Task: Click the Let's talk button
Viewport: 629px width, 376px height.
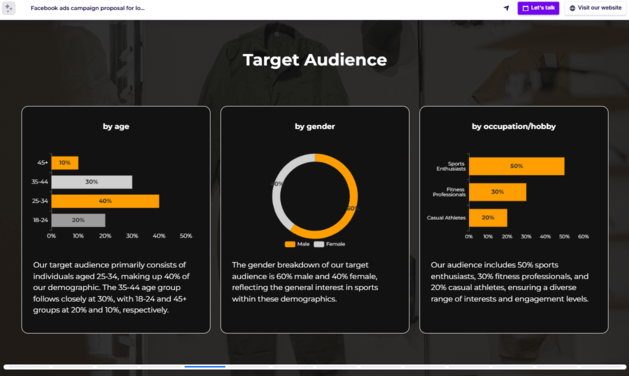Action: tap(538, 8)
